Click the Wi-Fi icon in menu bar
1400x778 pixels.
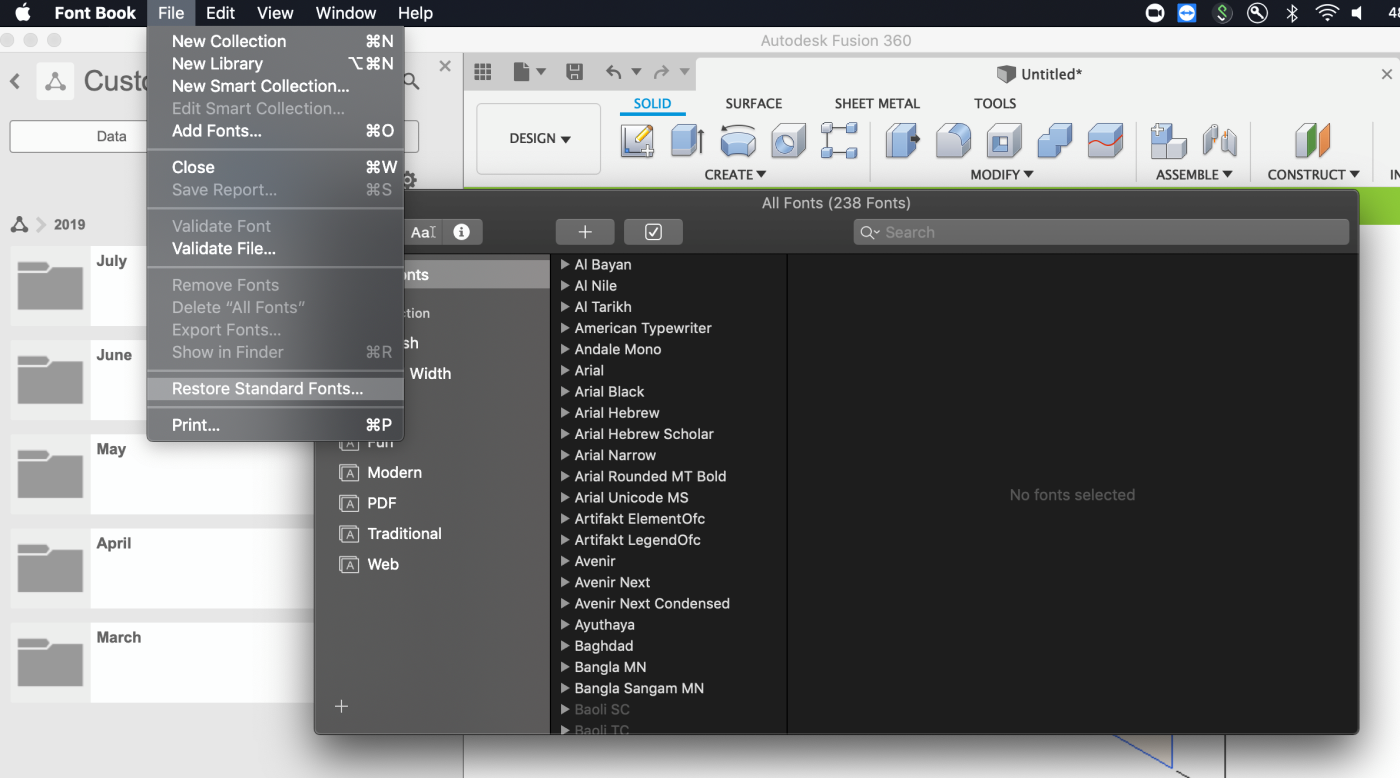[1327, 13]
